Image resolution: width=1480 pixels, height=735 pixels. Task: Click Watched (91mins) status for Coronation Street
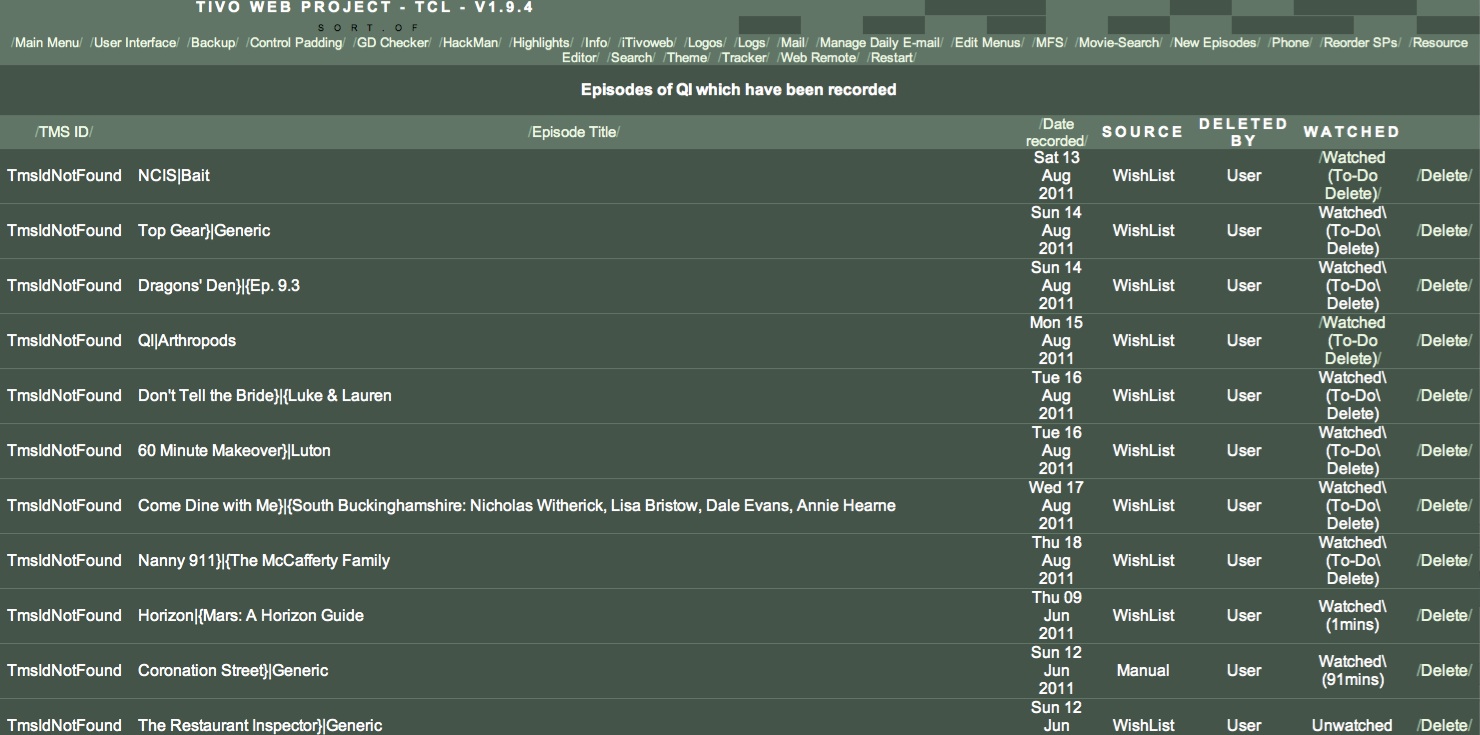(x=1352, y=671)
